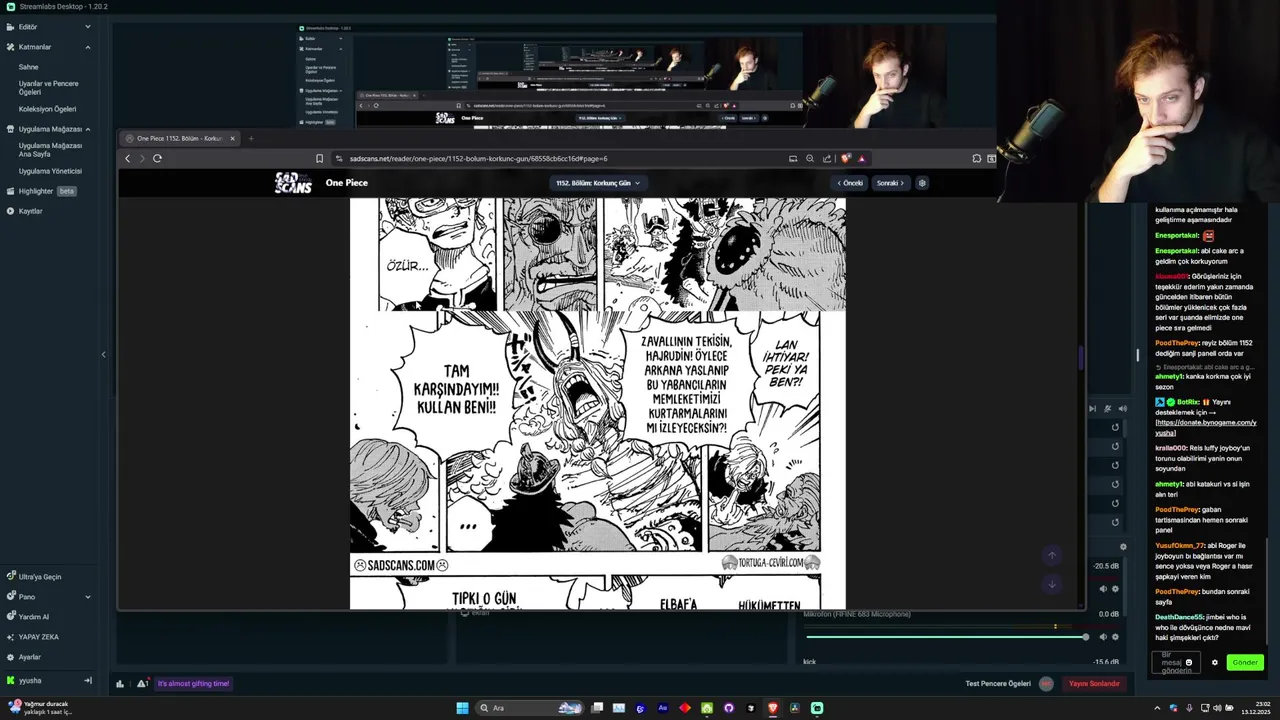Open the donate.bynogame.com link in chat
This screenshot has height=720, width=1280.
pyautogui.click(x=1206, y=427)
